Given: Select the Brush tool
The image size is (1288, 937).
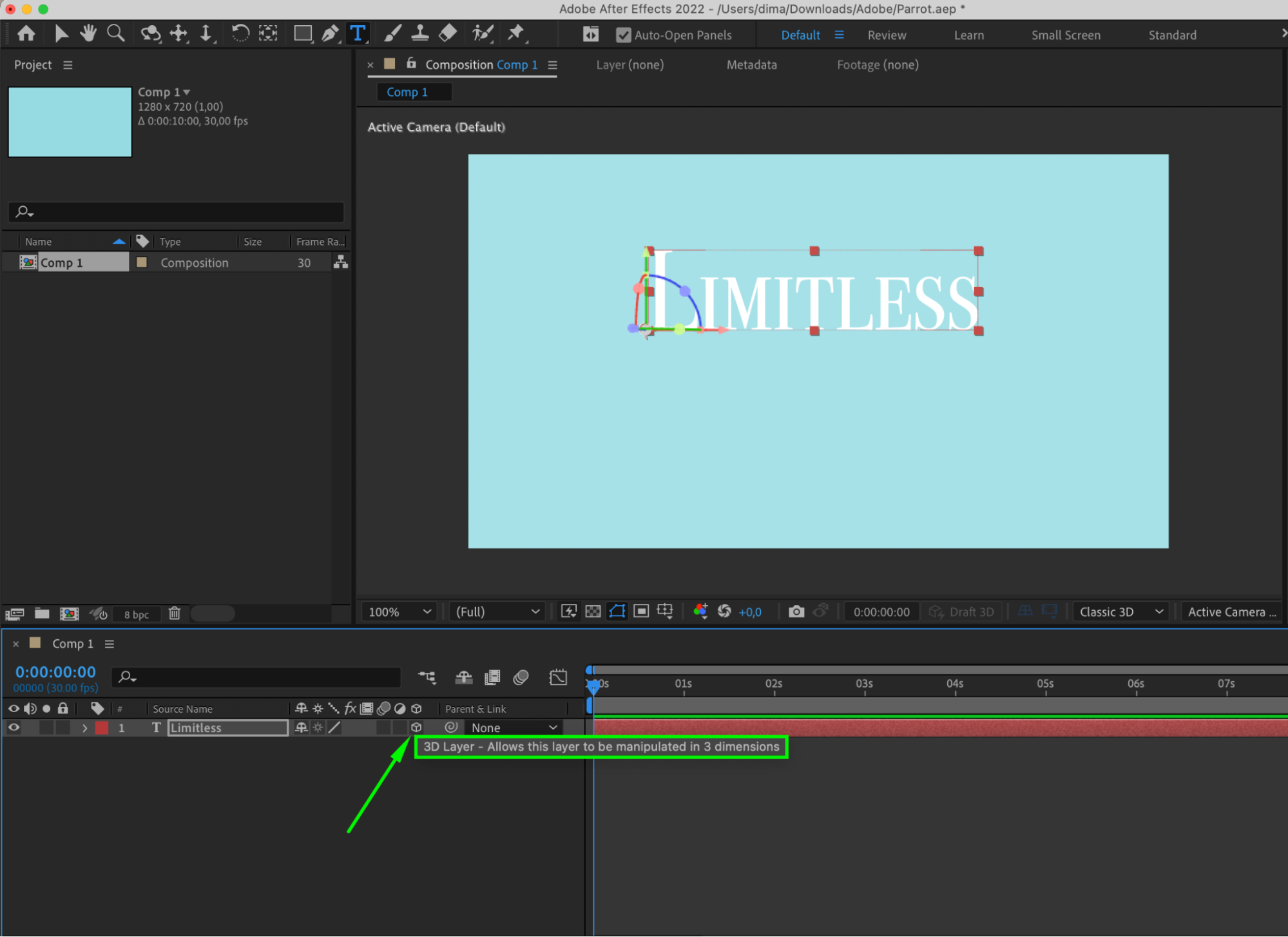Looking at the screenshot, I should [x=392, y=34].
